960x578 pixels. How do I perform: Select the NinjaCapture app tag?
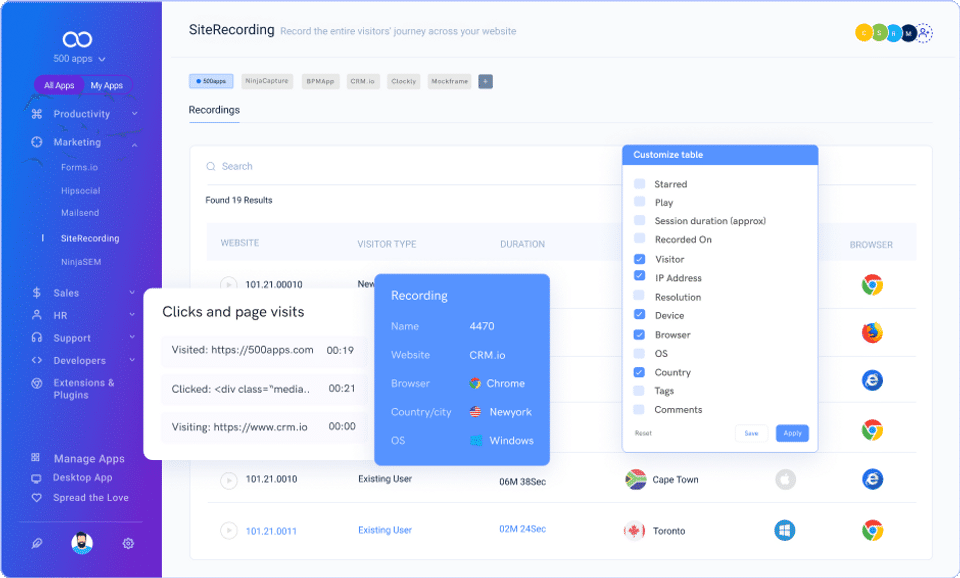pos(267,81)
